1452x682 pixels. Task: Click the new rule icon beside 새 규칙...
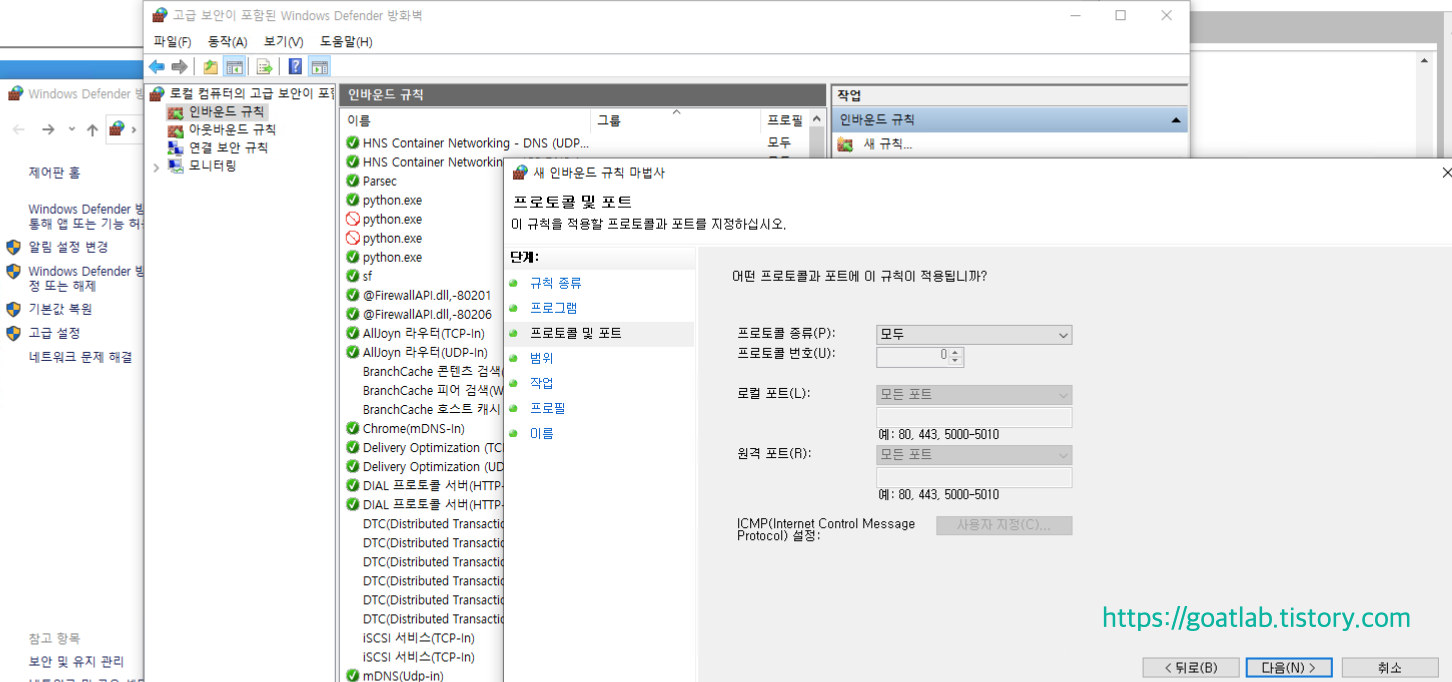(x=846, y=144)
